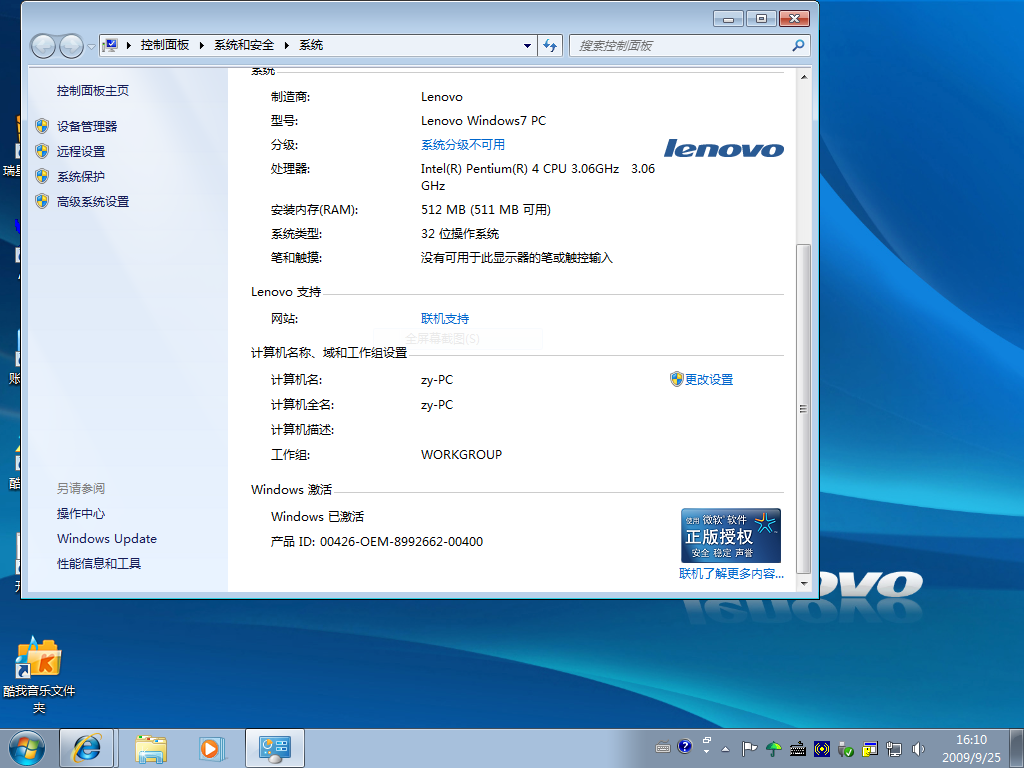1024x768 pixels.
Task: Go to 控制面板 in the breadcrumb
Action: (165, 45)
